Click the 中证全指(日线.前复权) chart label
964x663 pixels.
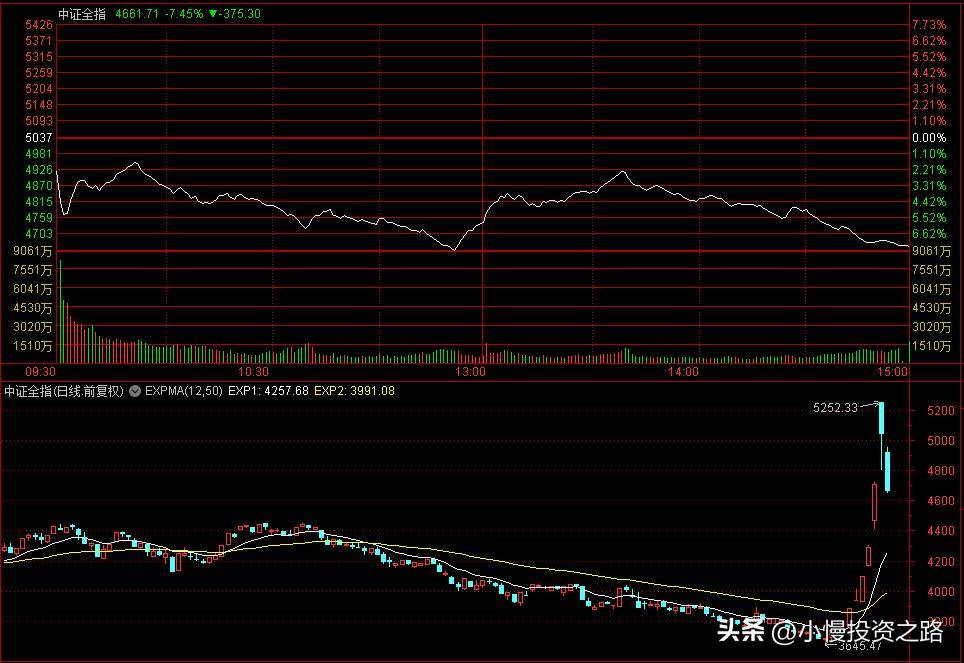pos(64,391)
